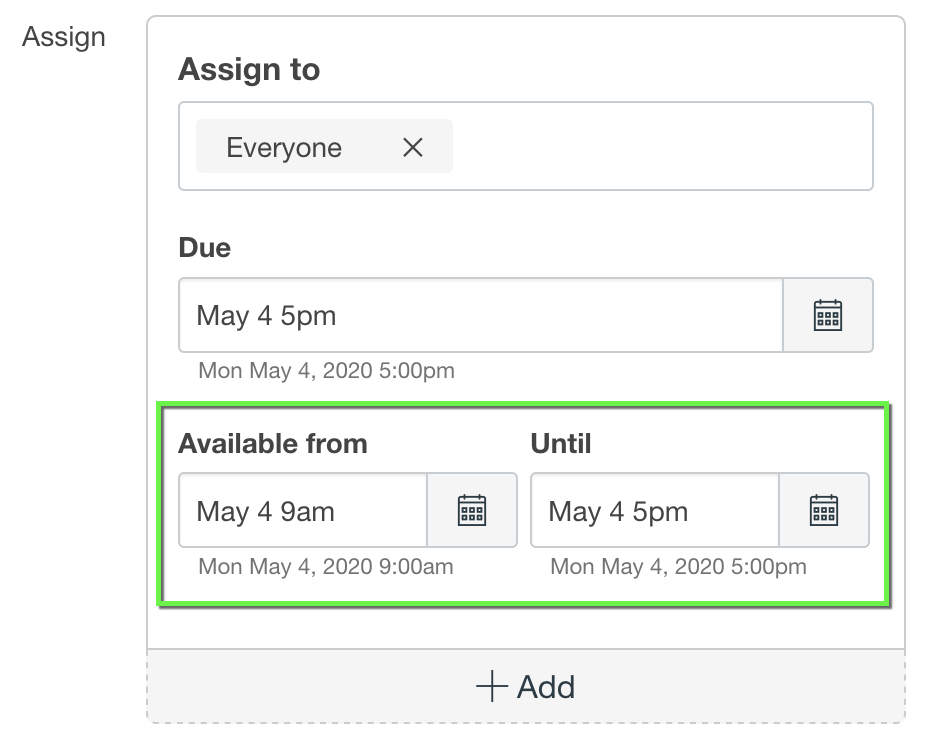Remove the Everyone assignee with the X
The image size is (940, 742).
pyautogui.click(x=412, y=147)
